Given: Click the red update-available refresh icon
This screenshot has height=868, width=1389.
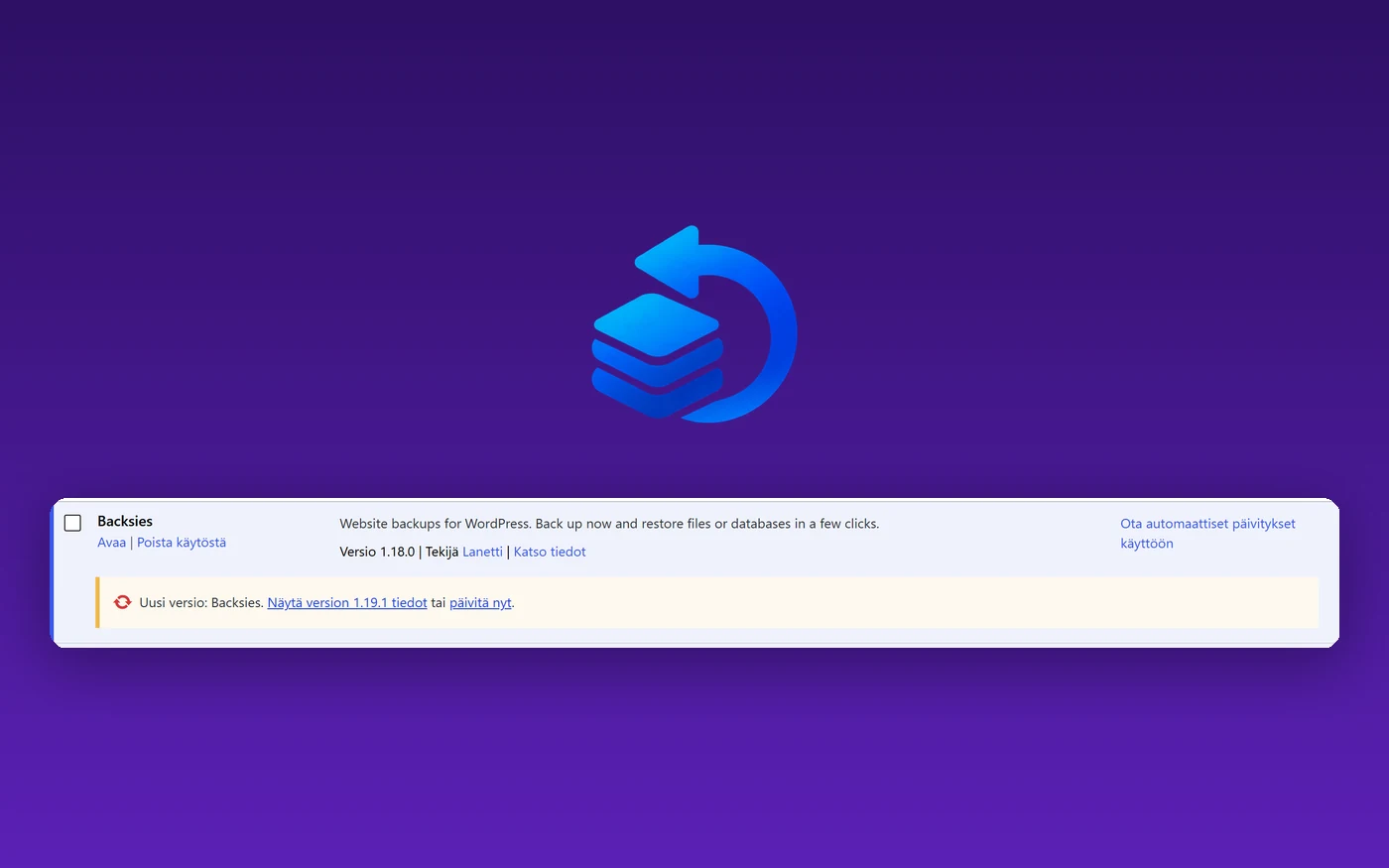Looking at the screenshot, I should (122, 602).
